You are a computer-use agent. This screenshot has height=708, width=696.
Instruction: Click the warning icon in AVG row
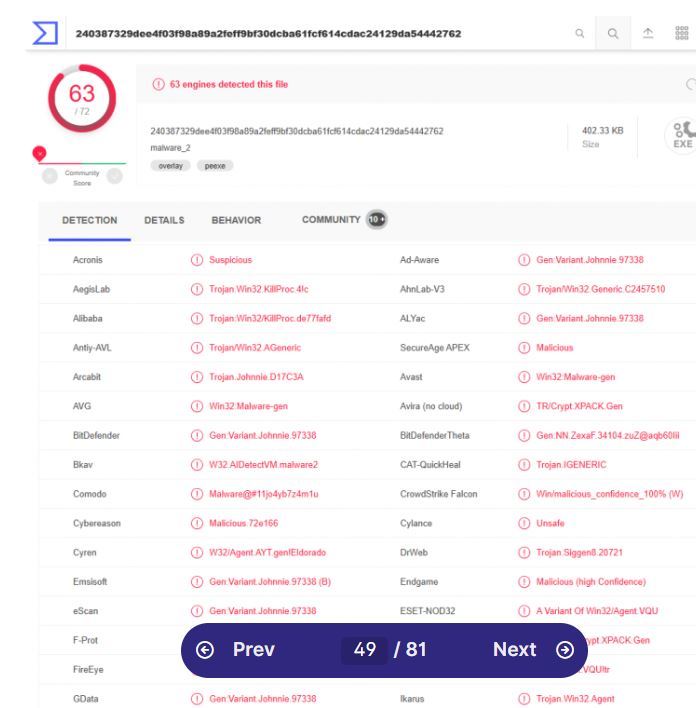[197, 406]
